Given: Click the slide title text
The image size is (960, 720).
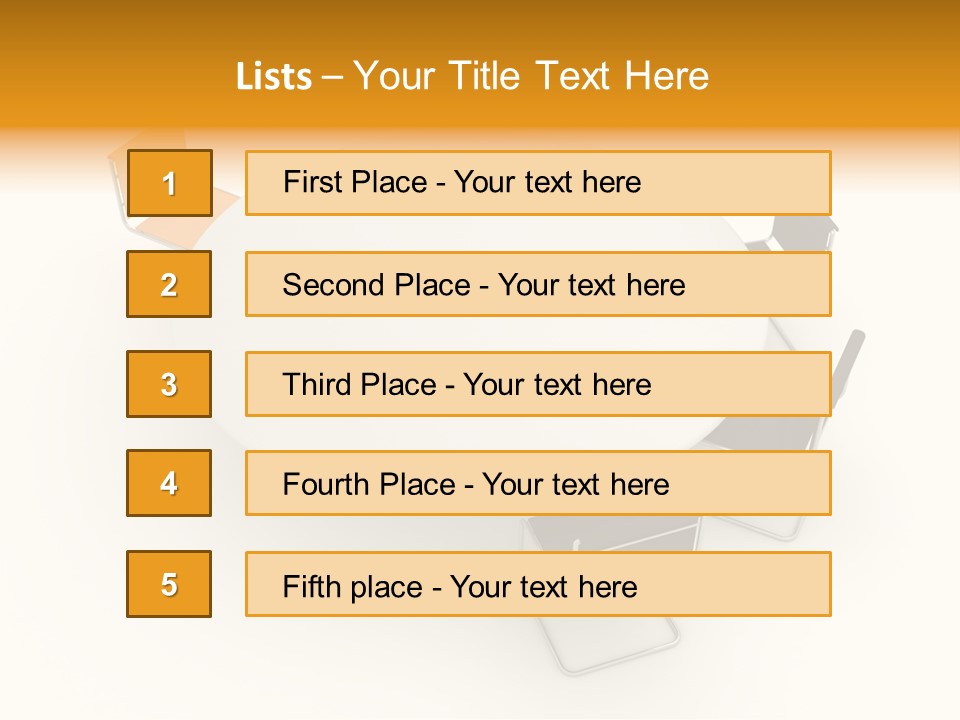Looking at the screenshot, I should [472, 76].
